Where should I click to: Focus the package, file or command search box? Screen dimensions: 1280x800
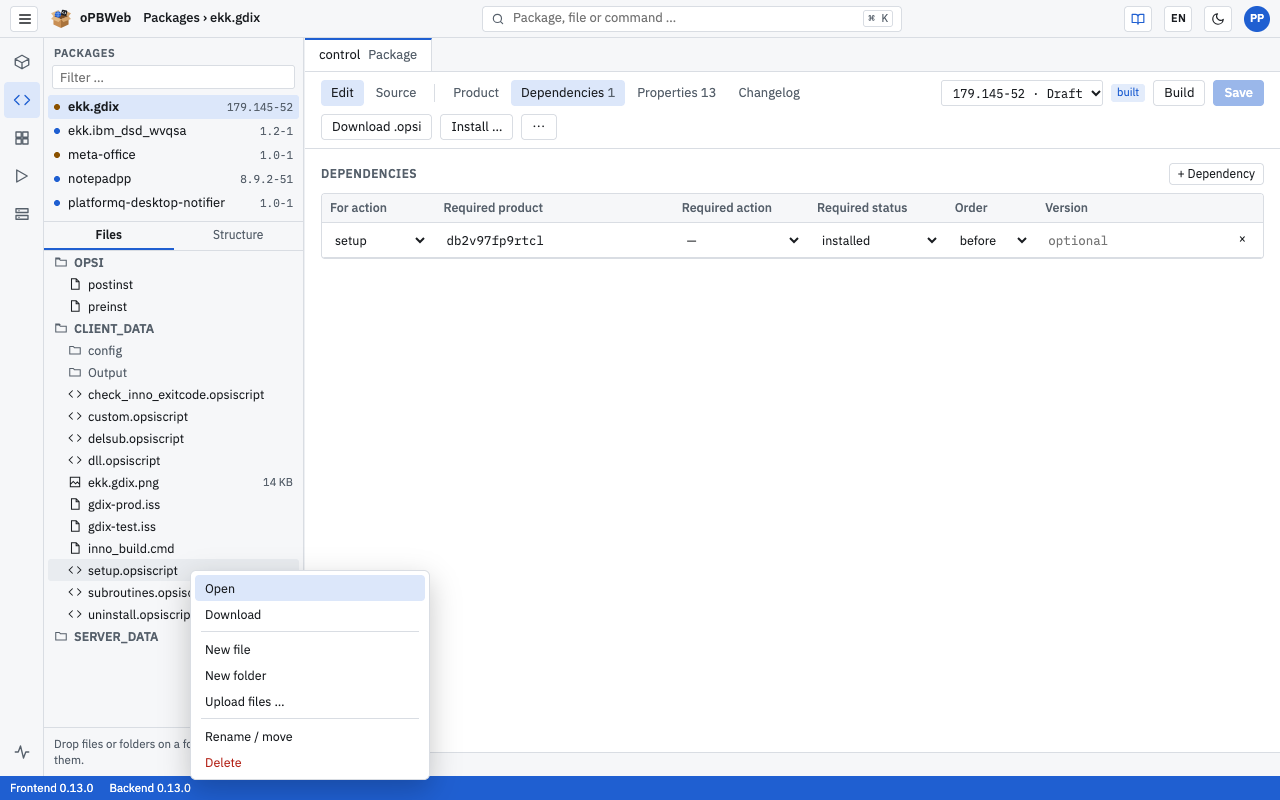tap(692, 18)
